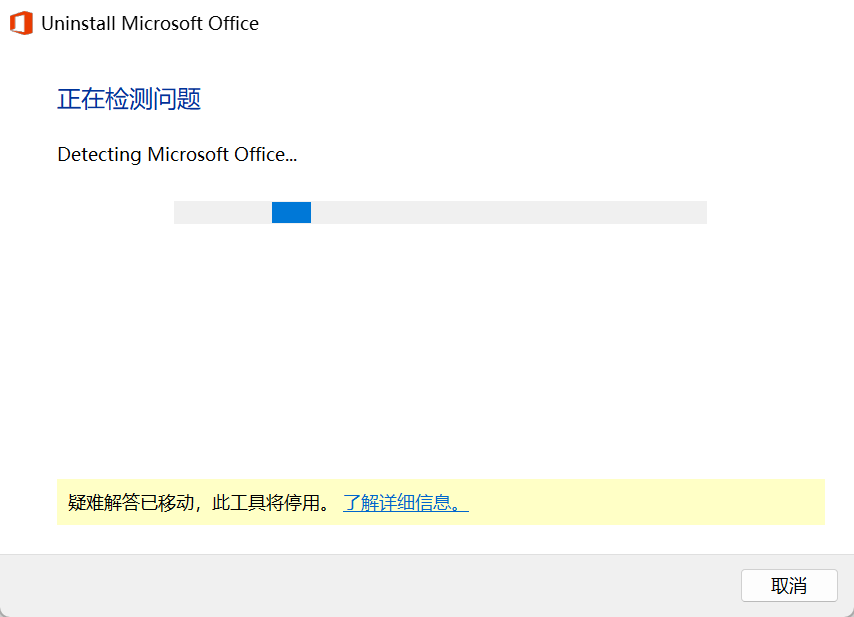Viewport: 854px width, 617px height.
Task: Click the 取消 cancel button
Action: (789, 585)
